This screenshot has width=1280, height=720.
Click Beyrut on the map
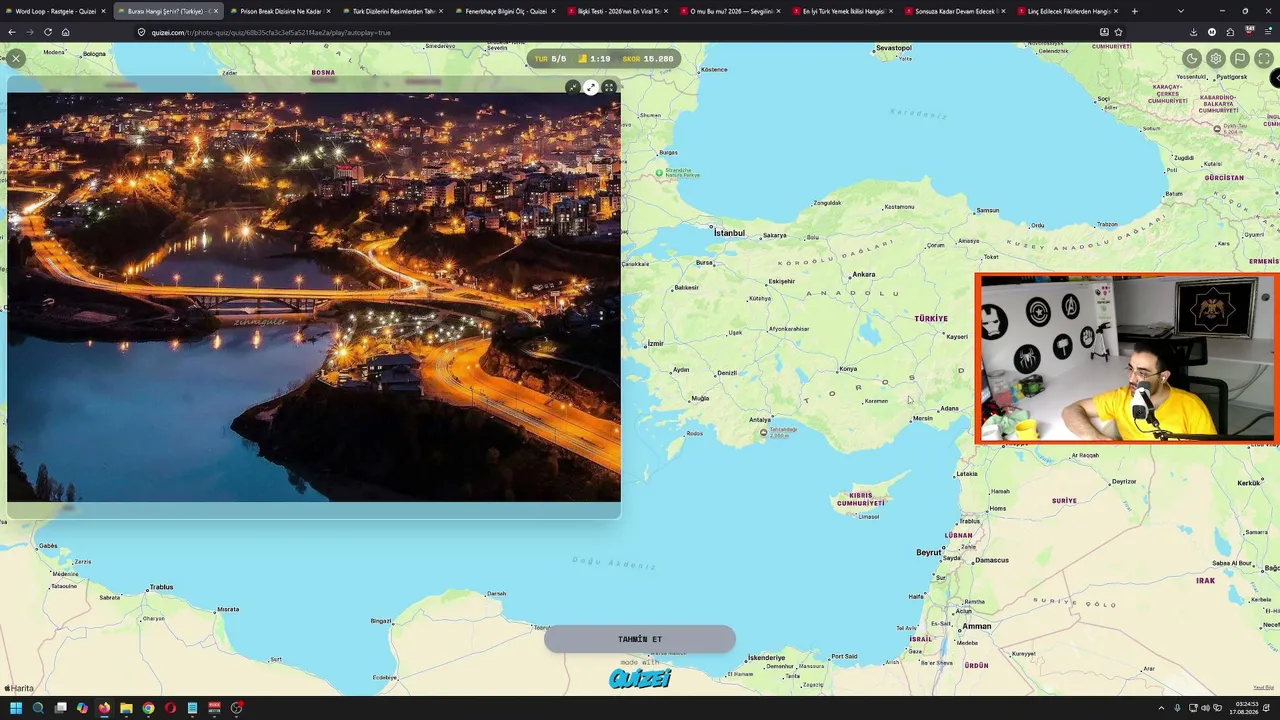[x=929, y=552]
